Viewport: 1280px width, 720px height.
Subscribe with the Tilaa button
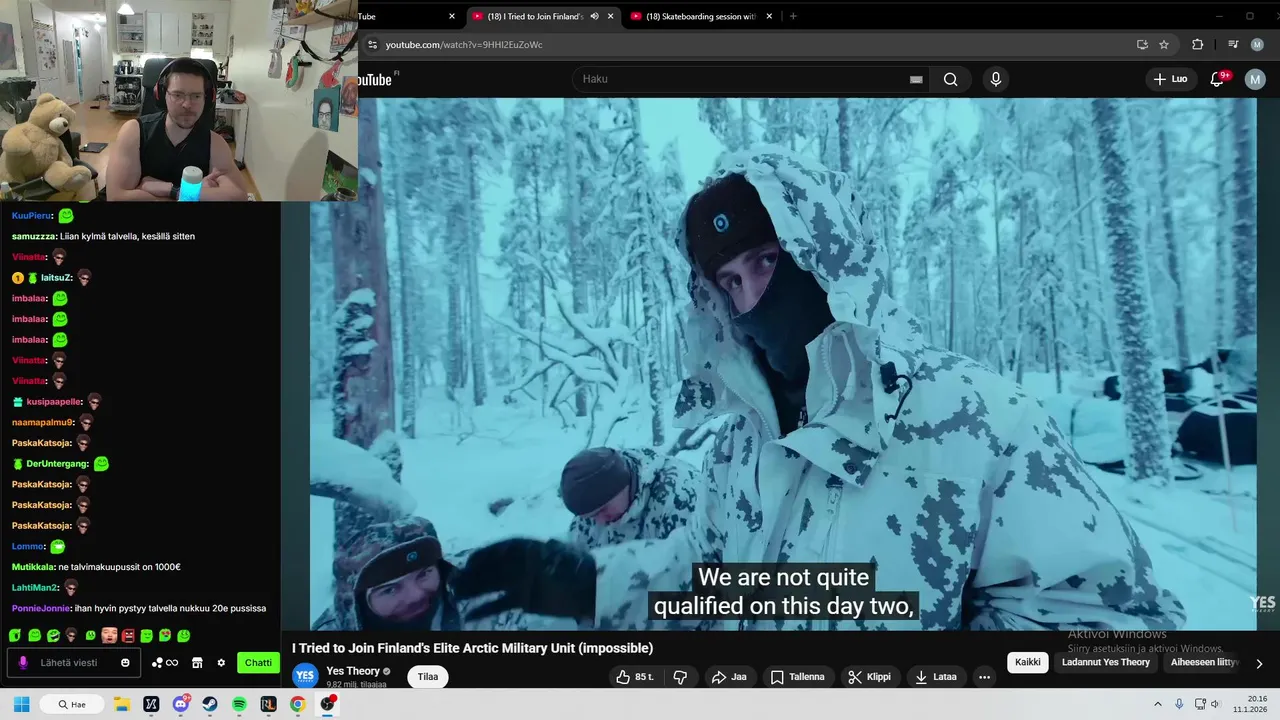click(x=428, y=677)
